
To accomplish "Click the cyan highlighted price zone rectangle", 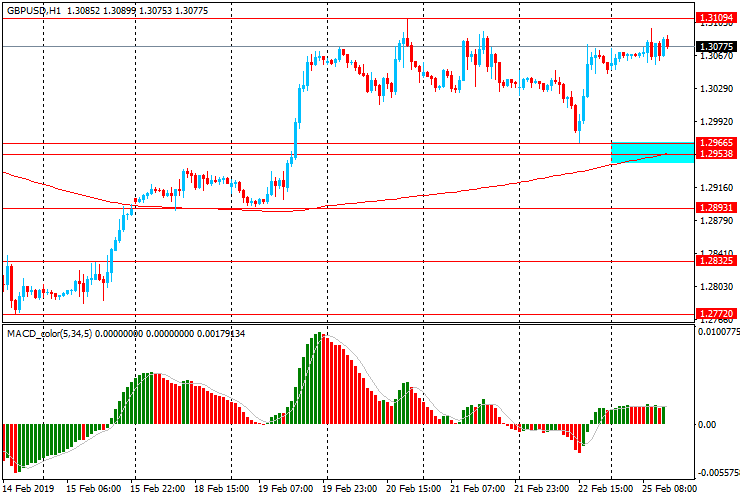I will pos(653,152).
